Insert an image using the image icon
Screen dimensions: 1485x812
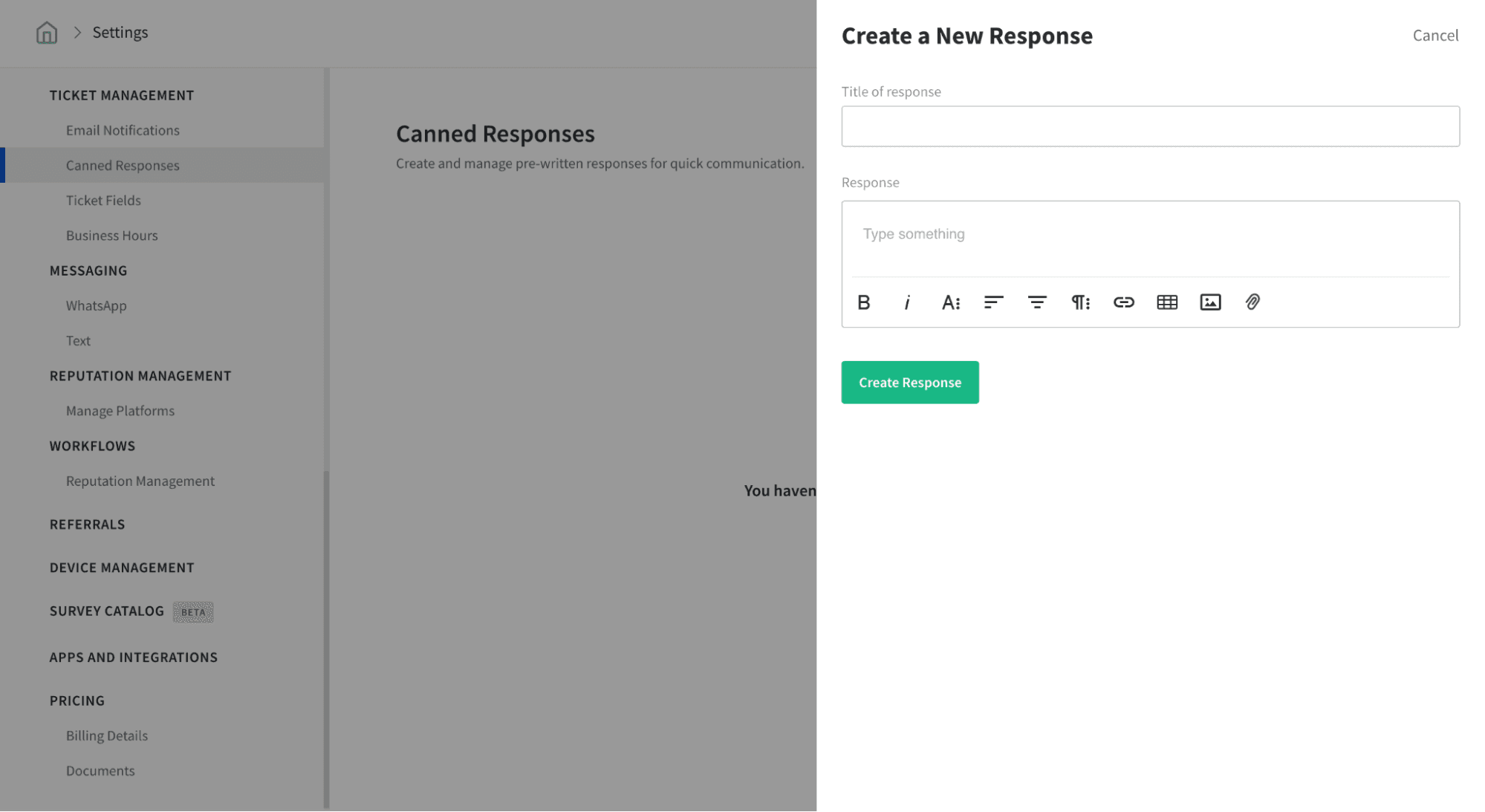click(x=1210, y=302)
